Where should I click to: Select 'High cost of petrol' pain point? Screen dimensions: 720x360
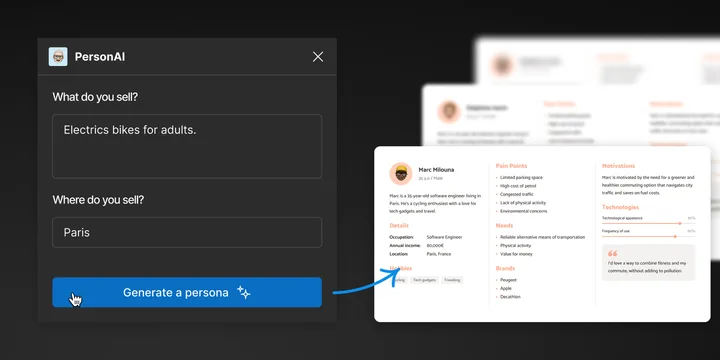(x=518, y=186)
